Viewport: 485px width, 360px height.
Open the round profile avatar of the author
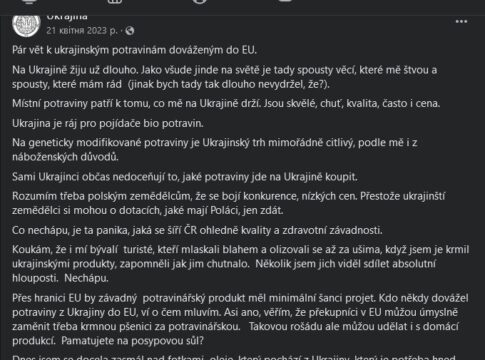26,24
